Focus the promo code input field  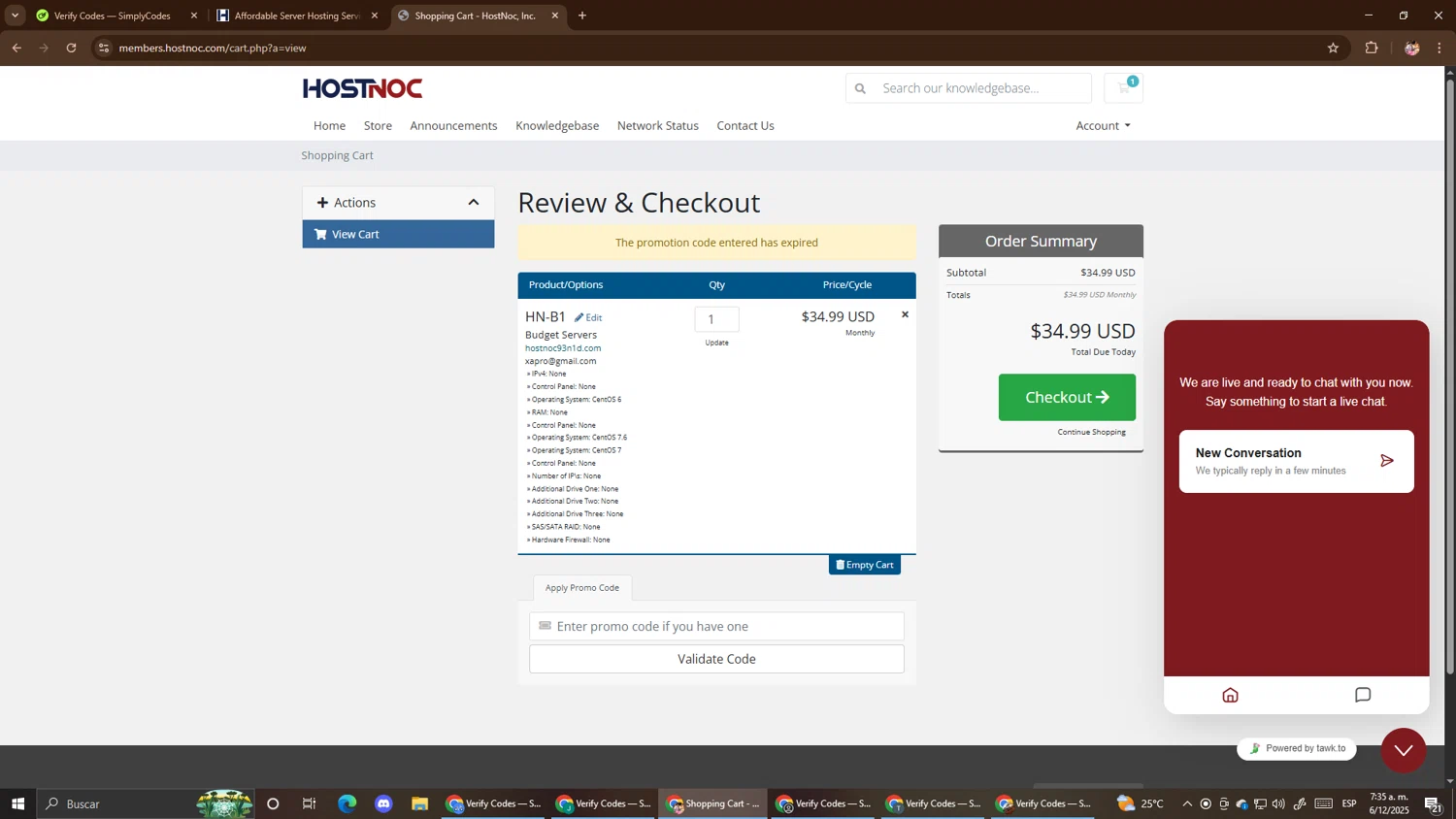pyautogui.click(x=716, y=626)
